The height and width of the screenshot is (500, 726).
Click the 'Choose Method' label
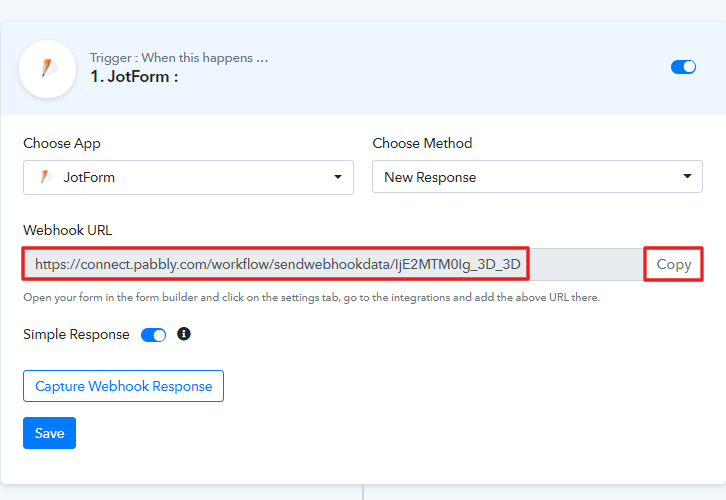click(x=422, y=143)
